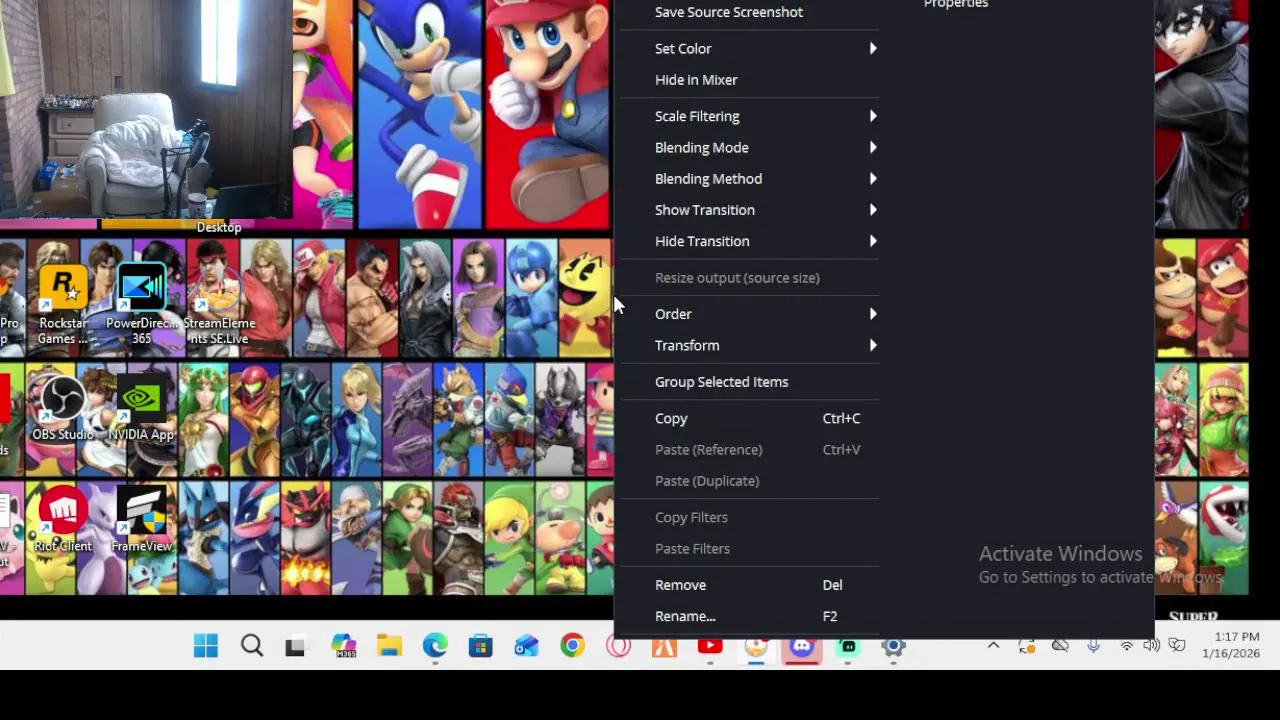Open Microsoft Store from the taskbar
Screen dimensions: 1280x720
coord(481,646)
